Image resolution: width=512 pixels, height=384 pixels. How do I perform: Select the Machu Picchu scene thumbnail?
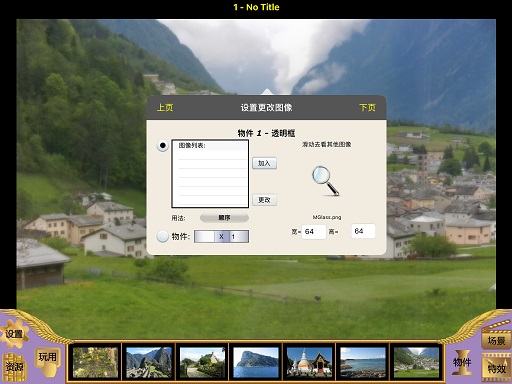(149, 362)
